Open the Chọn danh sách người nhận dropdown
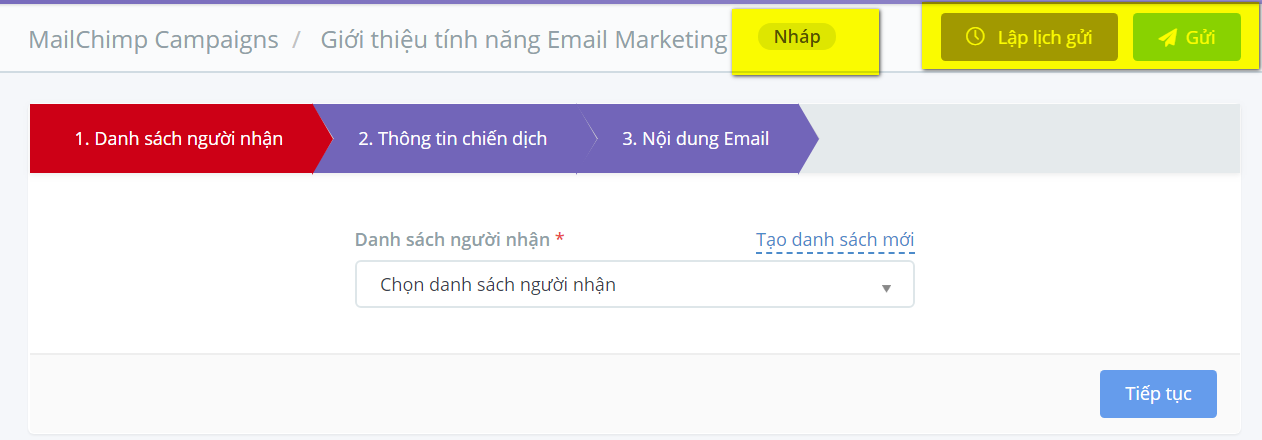1262x440 pixels. click(635, 285)
